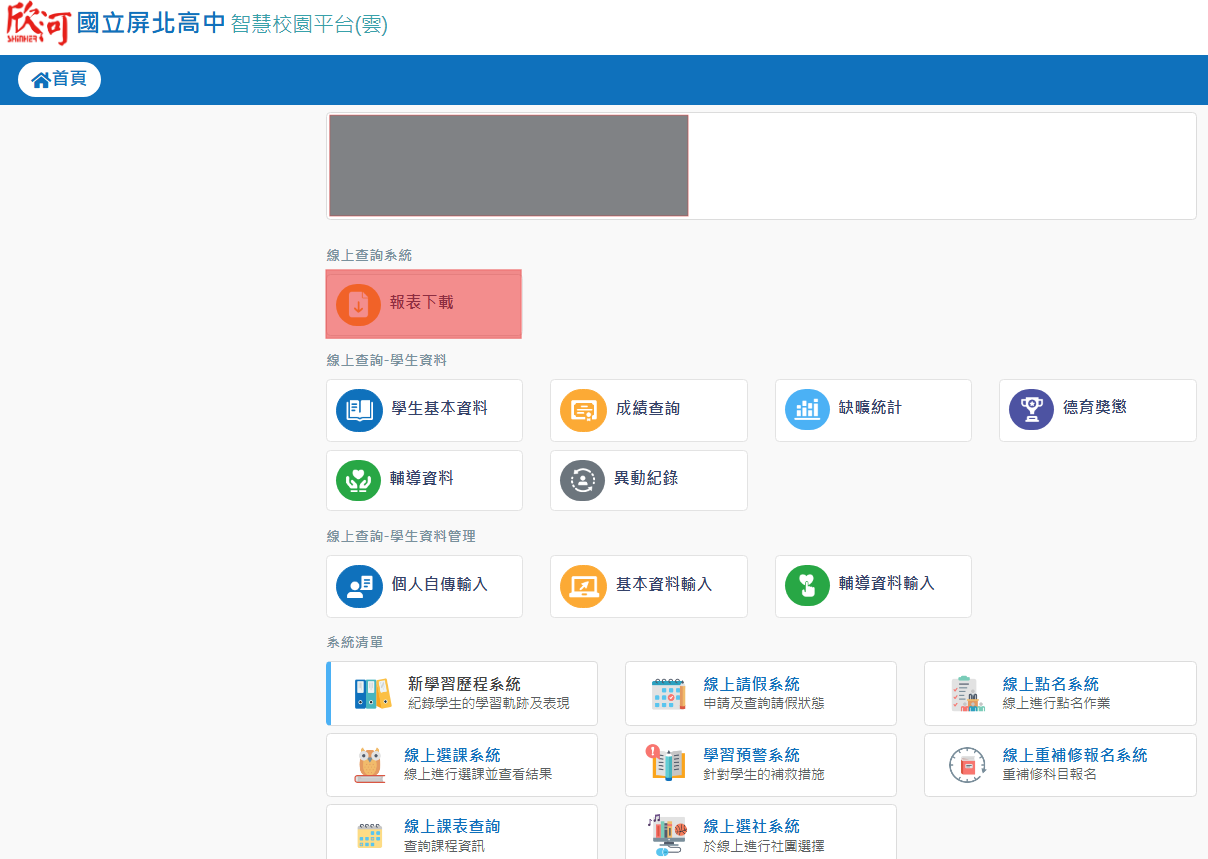Click the 學習預警系統 entry
Viewport: 1208px width, 859px height.
751,756
